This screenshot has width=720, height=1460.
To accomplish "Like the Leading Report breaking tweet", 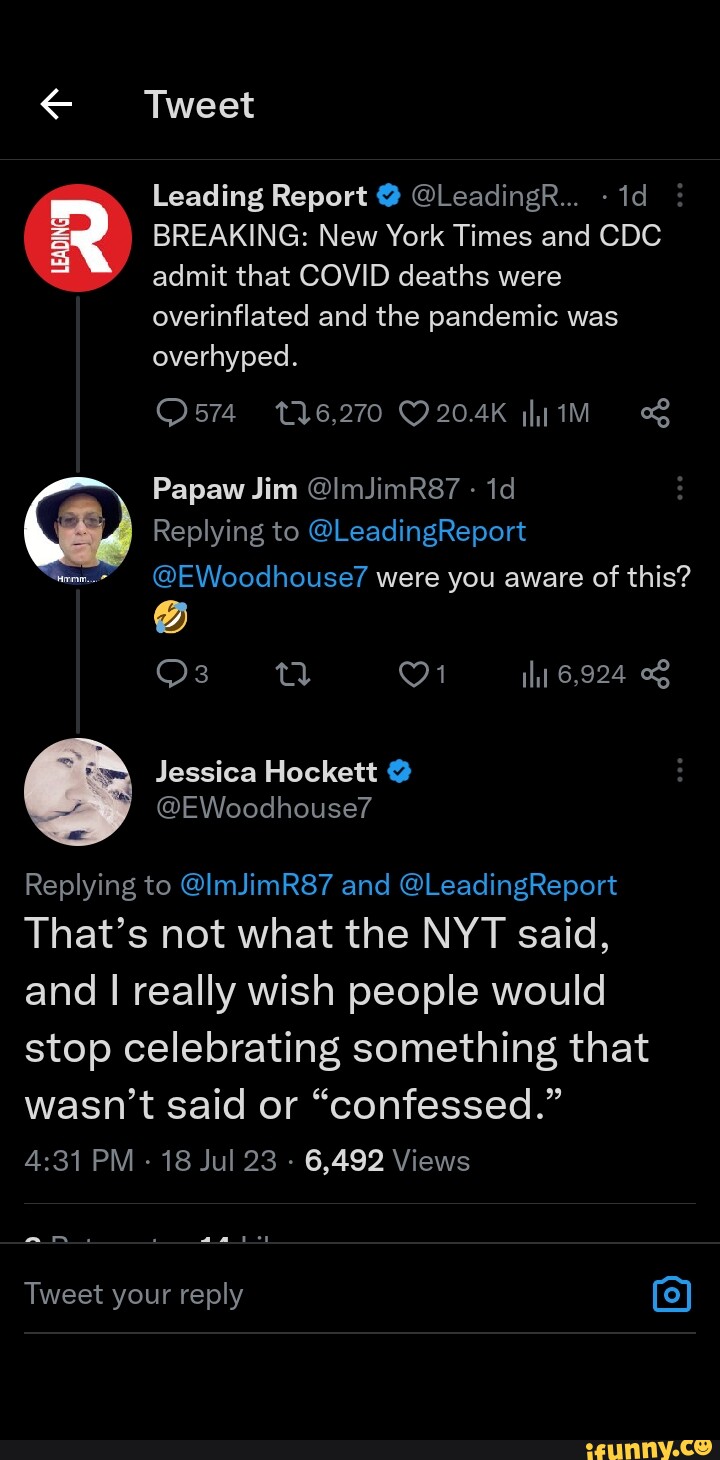I will pyautogui.click(x=412, y=413).
